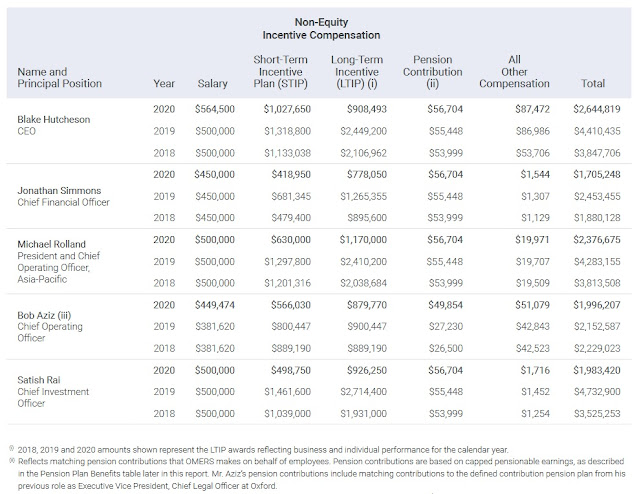Click the All Other Compensation header
The height and width of the screenshot is (494, 639).
pyautogui.click(x=514, y=72)
